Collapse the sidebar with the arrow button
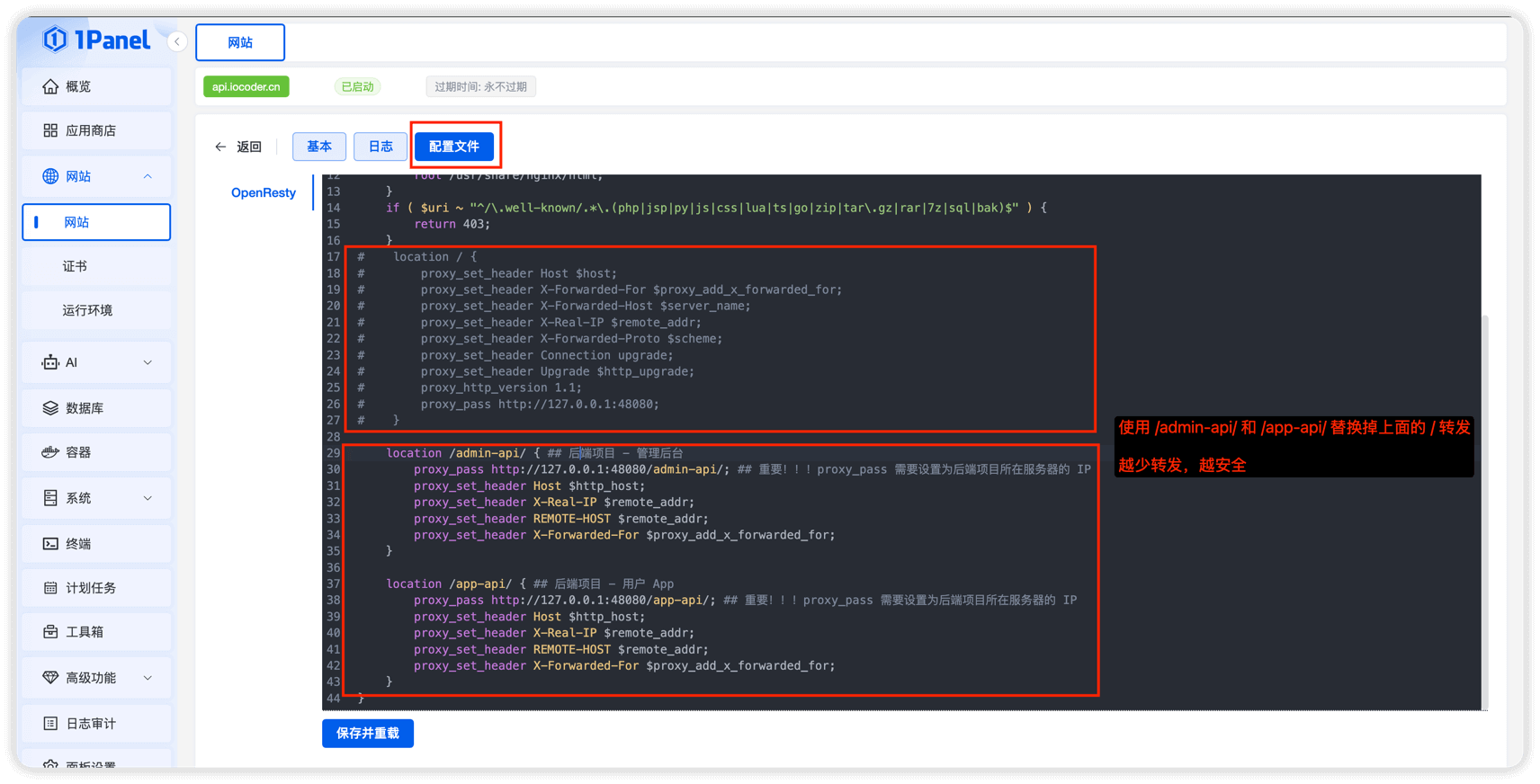The width and height of the screenshot is (1540, 784). [177, 41]
